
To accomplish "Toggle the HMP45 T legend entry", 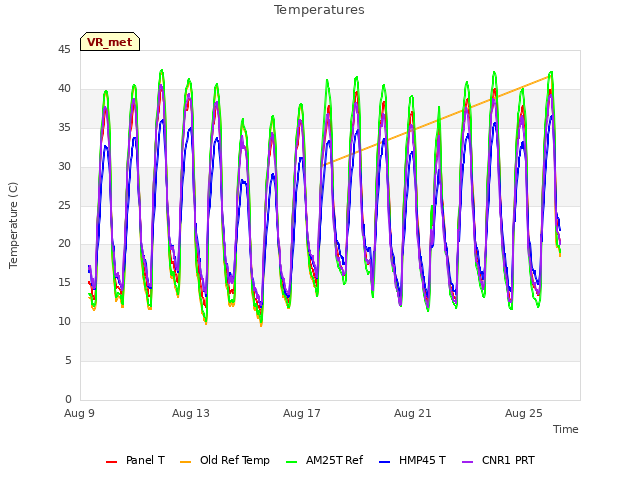I will pos(412,460).
